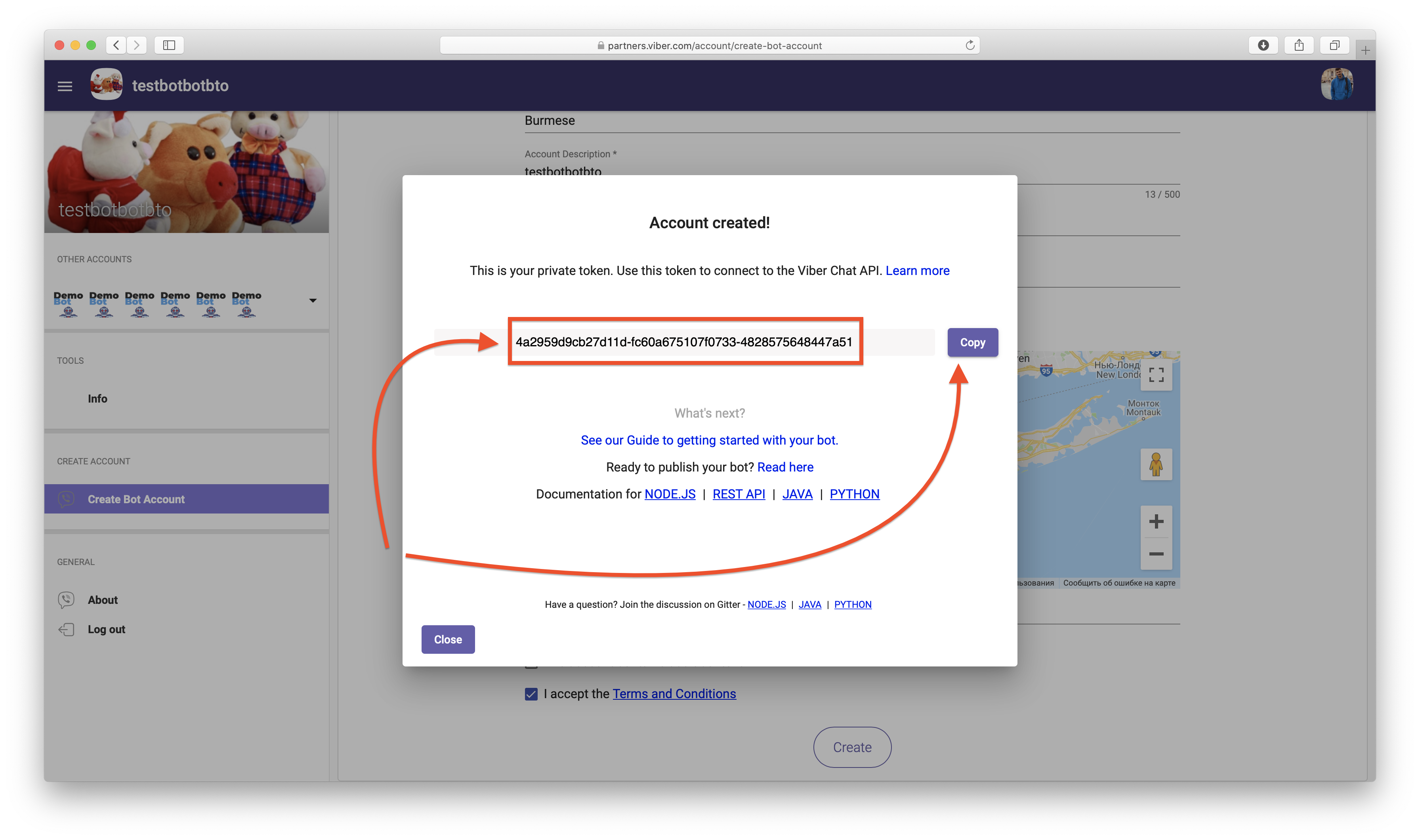
Task: Zoom in on the map with plus
Action: 1156,521
